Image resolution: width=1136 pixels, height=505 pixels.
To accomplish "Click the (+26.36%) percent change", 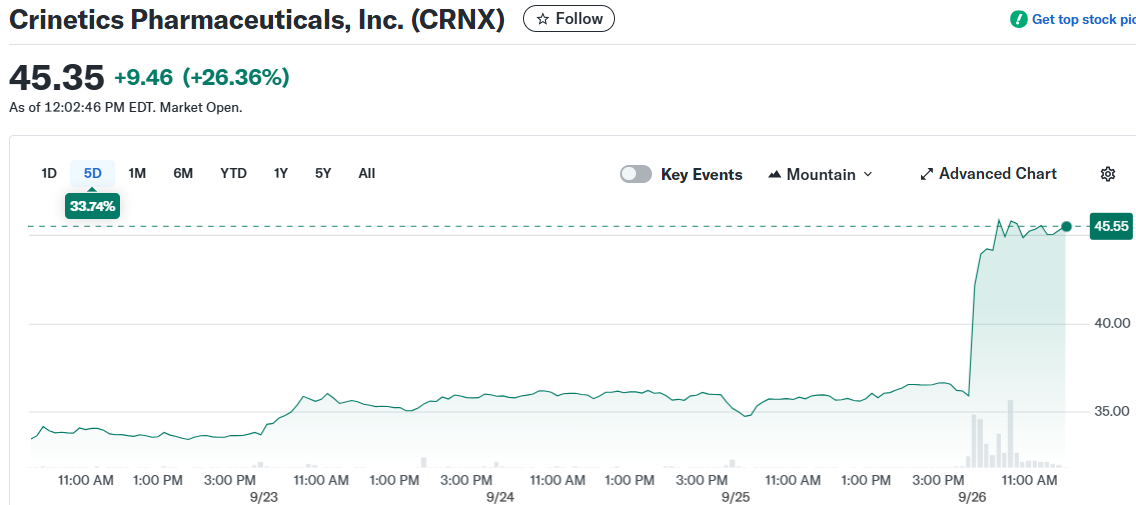I will pyautogui.click(x=236, y=77).
